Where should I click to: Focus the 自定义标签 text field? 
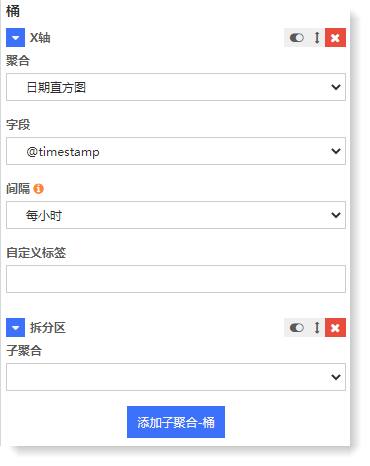[176, 279]
